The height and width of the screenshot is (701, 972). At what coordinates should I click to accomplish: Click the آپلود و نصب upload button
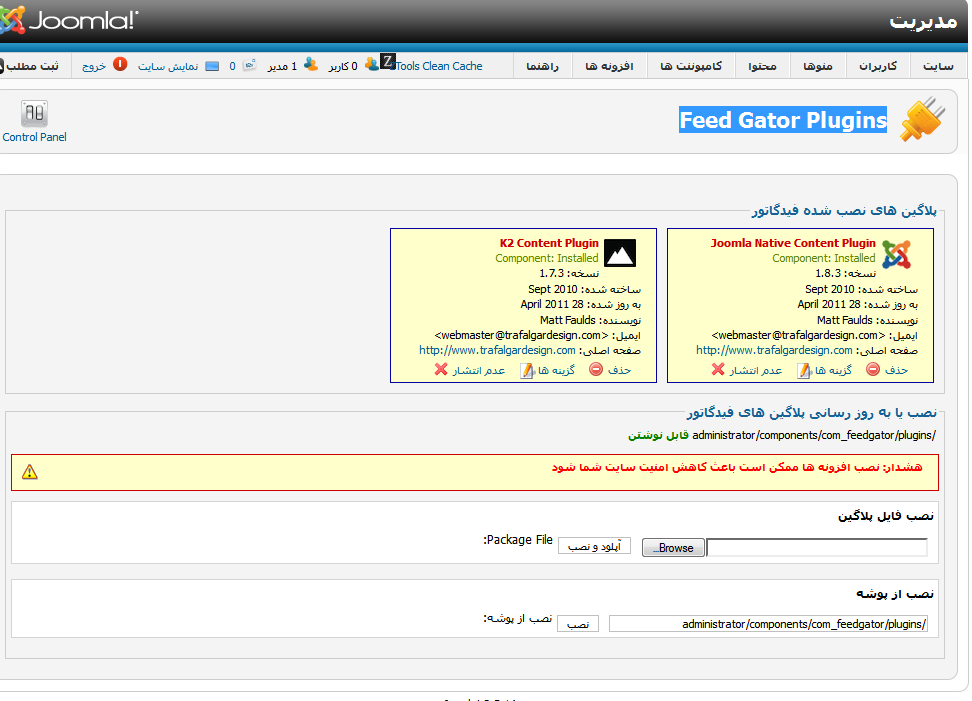click(594, 546)
